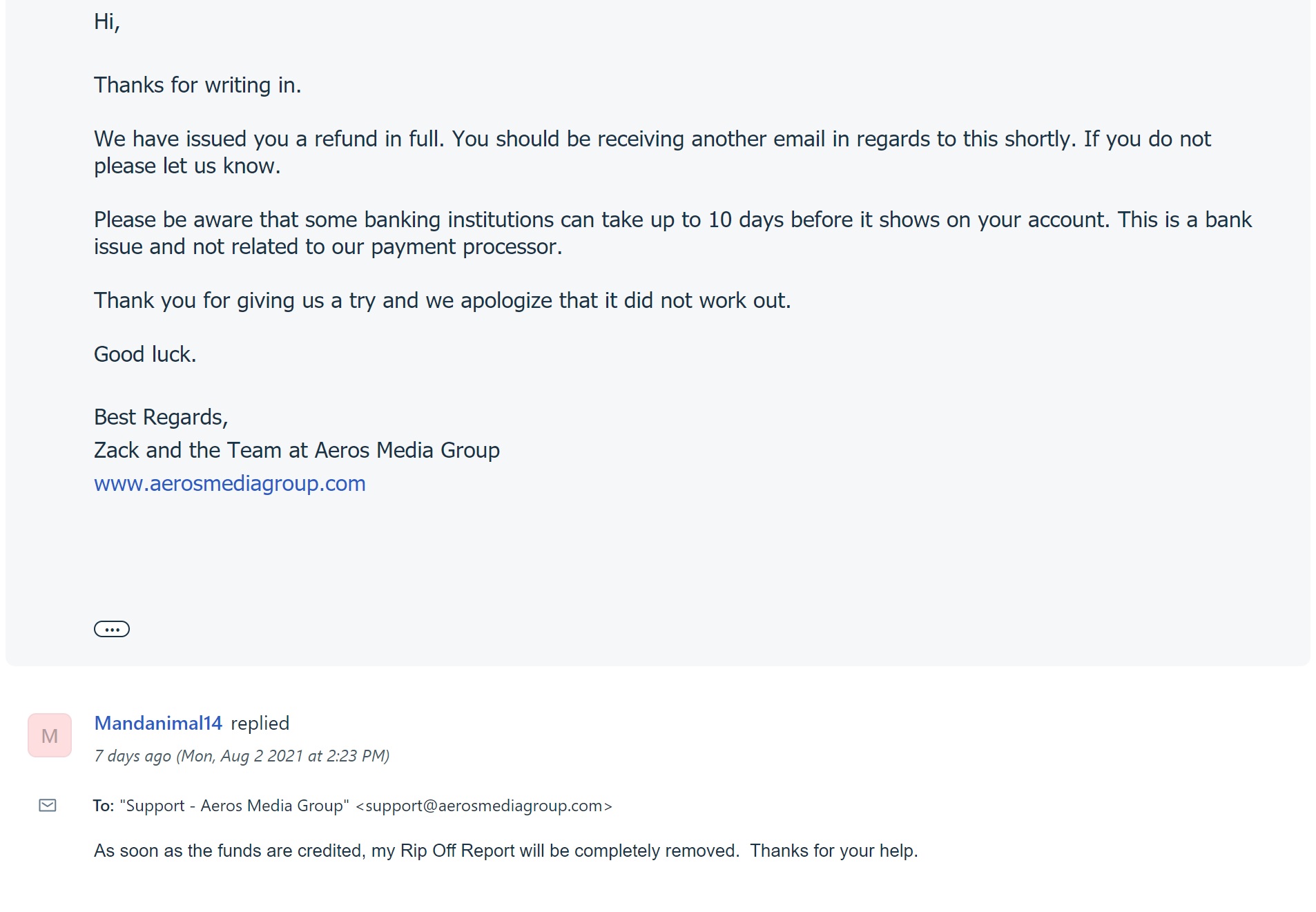This screenshot has height=912, width=1316.
Task: Click the Thank you for giving us a try line
Action: coord(443,300)
